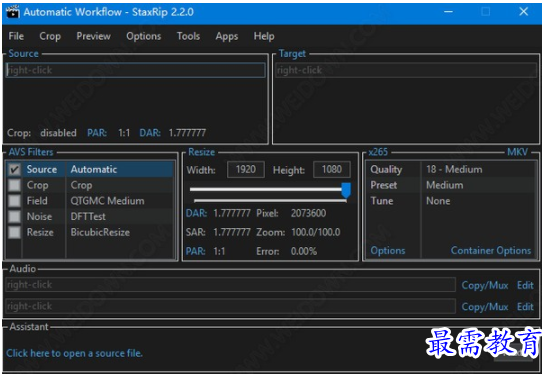Click the source PAR label link
Image resolution: width=550 pixels, height=374 pixels.
click(x=97, y=133)
